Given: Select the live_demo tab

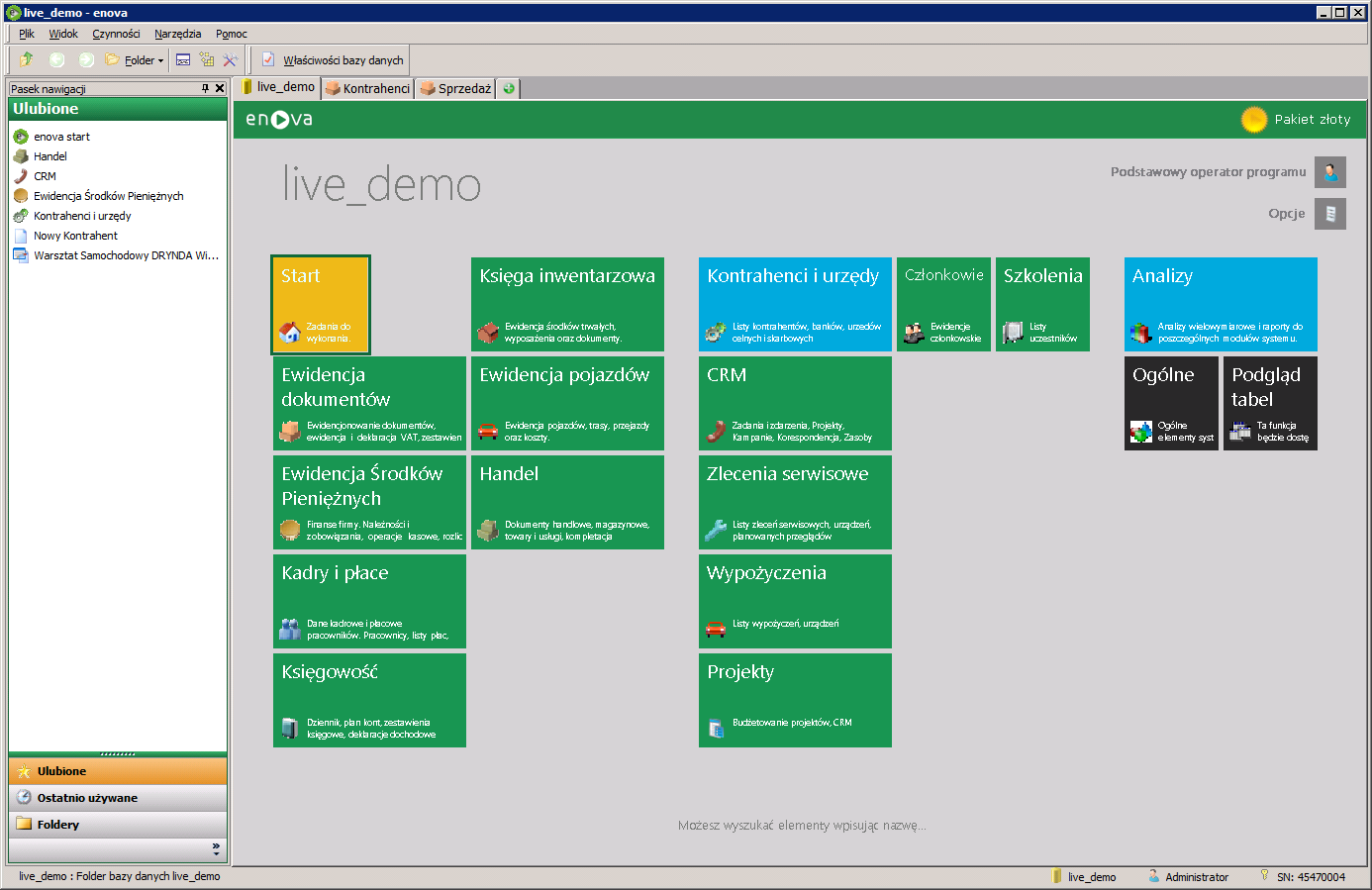Looking at the screenshot, I should pos(278,87).
